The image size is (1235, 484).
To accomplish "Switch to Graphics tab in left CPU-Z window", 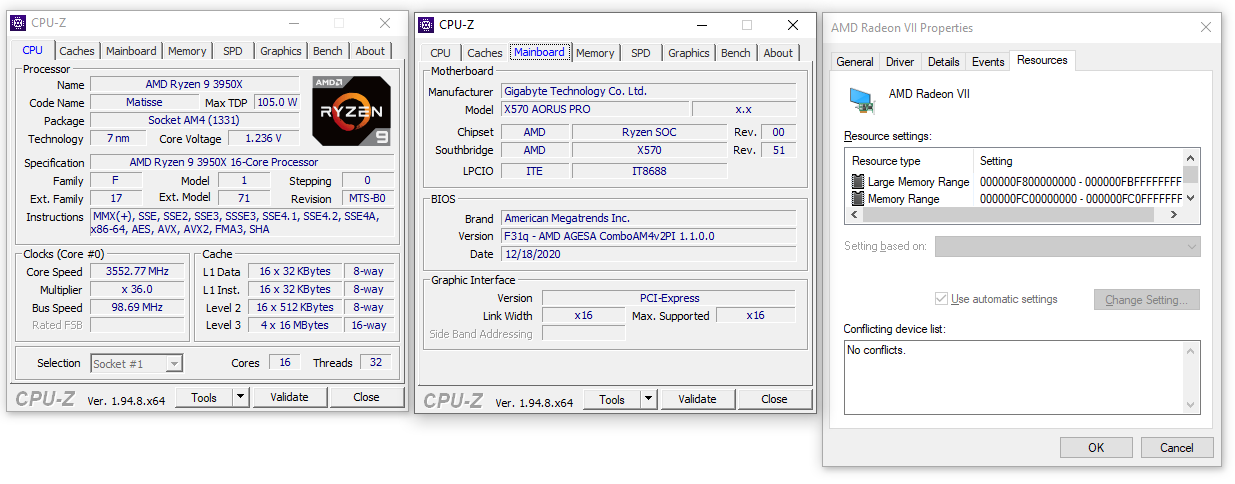I will coord(281,51).
